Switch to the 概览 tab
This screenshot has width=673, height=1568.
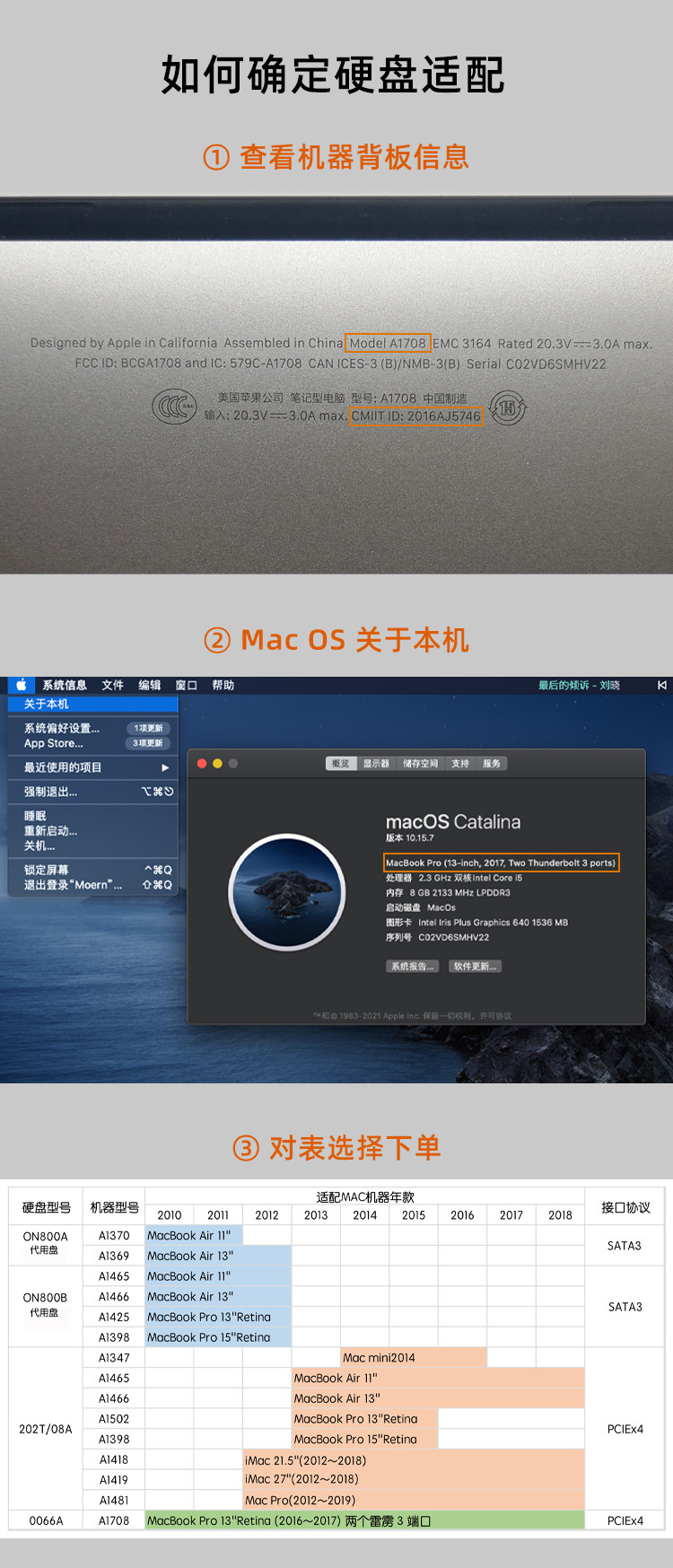341,764
